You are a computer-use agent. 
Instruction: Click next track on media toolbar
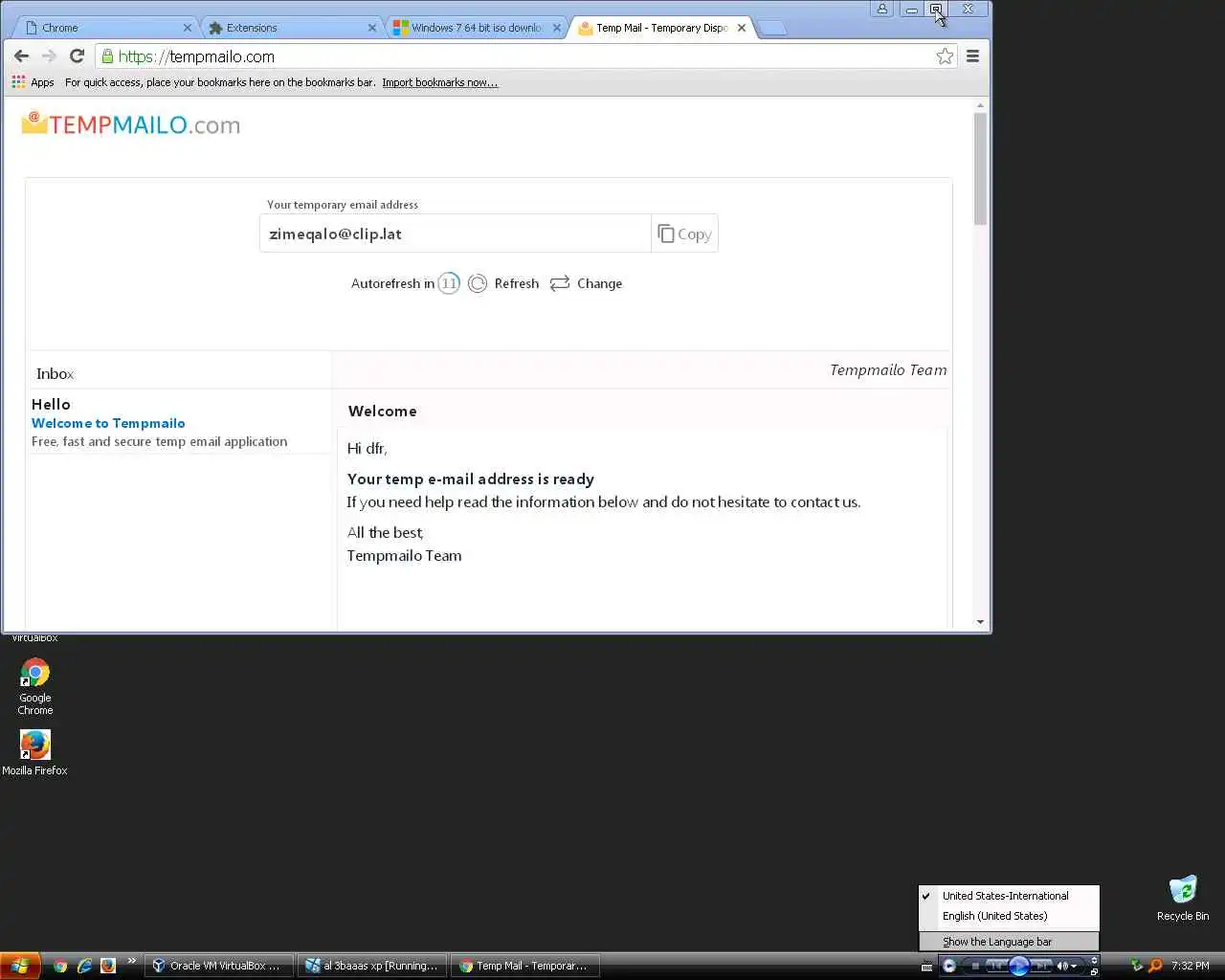(x=1041, y=966)
